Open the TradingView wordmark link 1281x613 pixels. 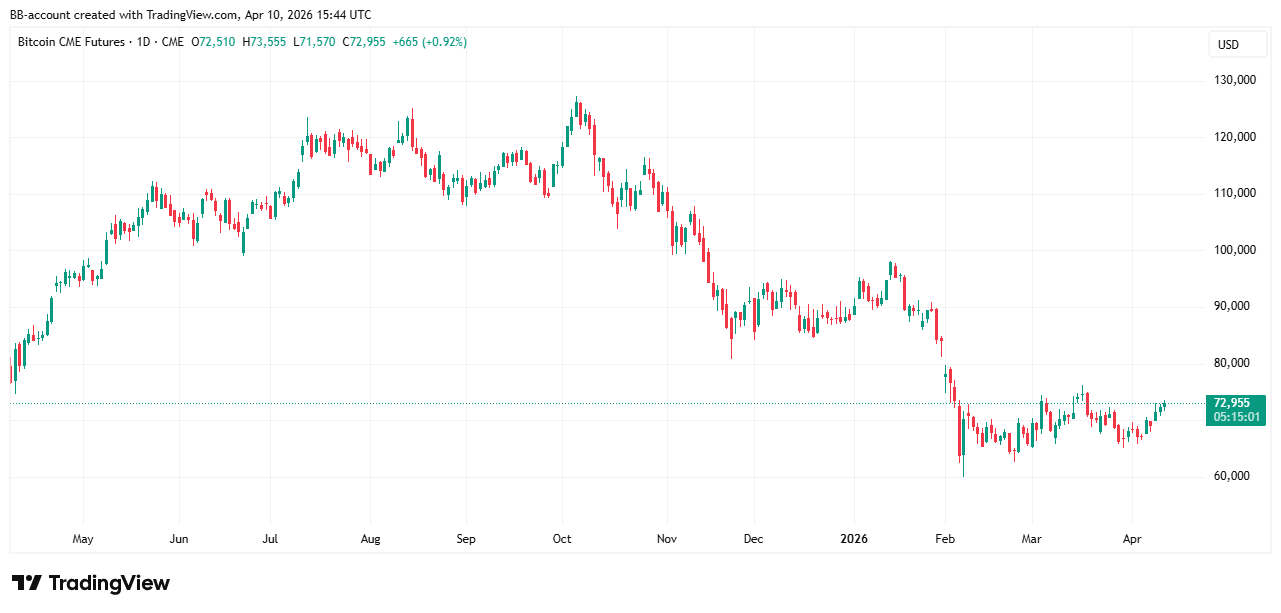(x=109, y=583)
